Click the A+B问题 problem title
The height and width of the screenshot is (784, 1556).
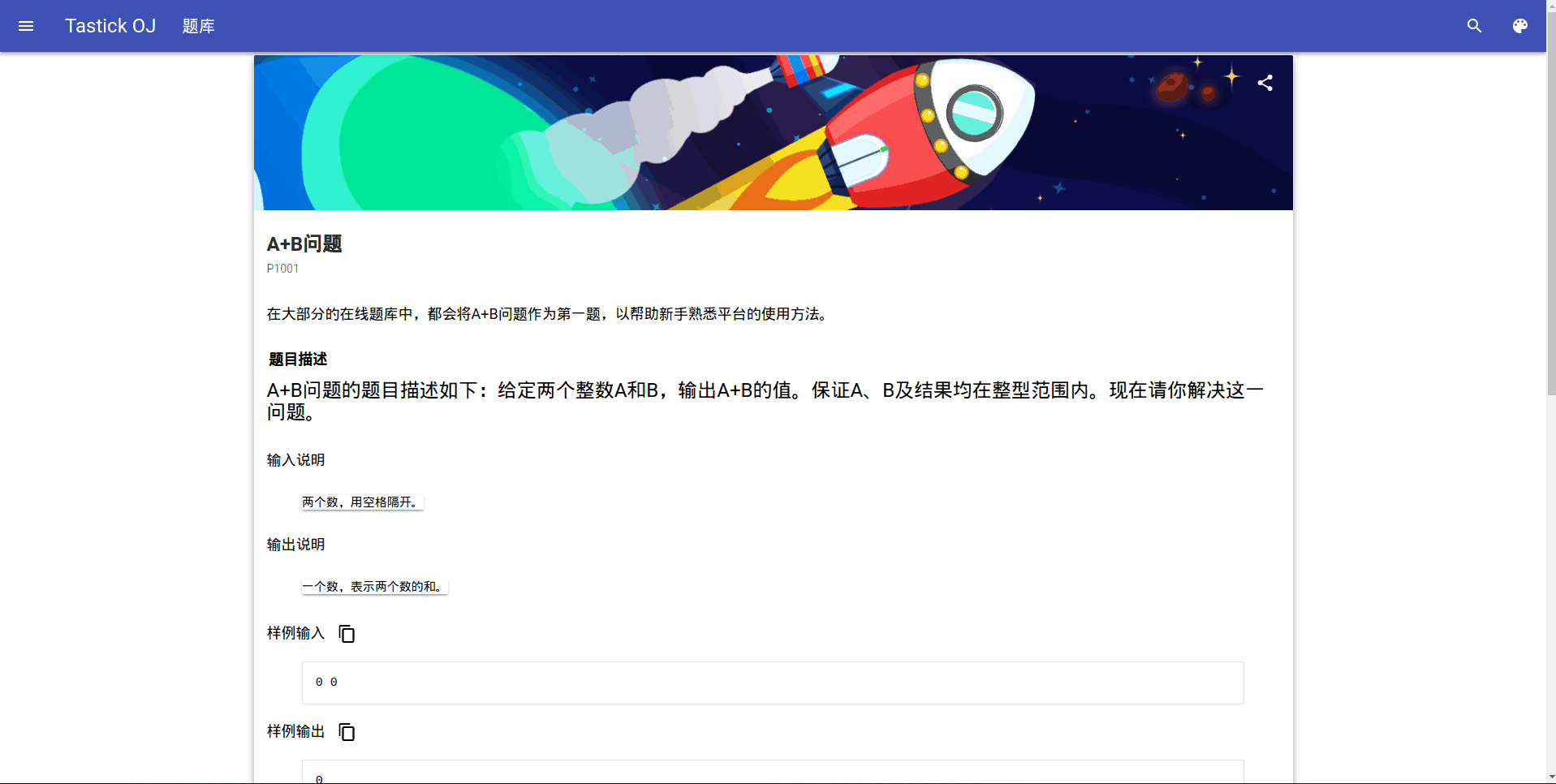tap(304, 244)
